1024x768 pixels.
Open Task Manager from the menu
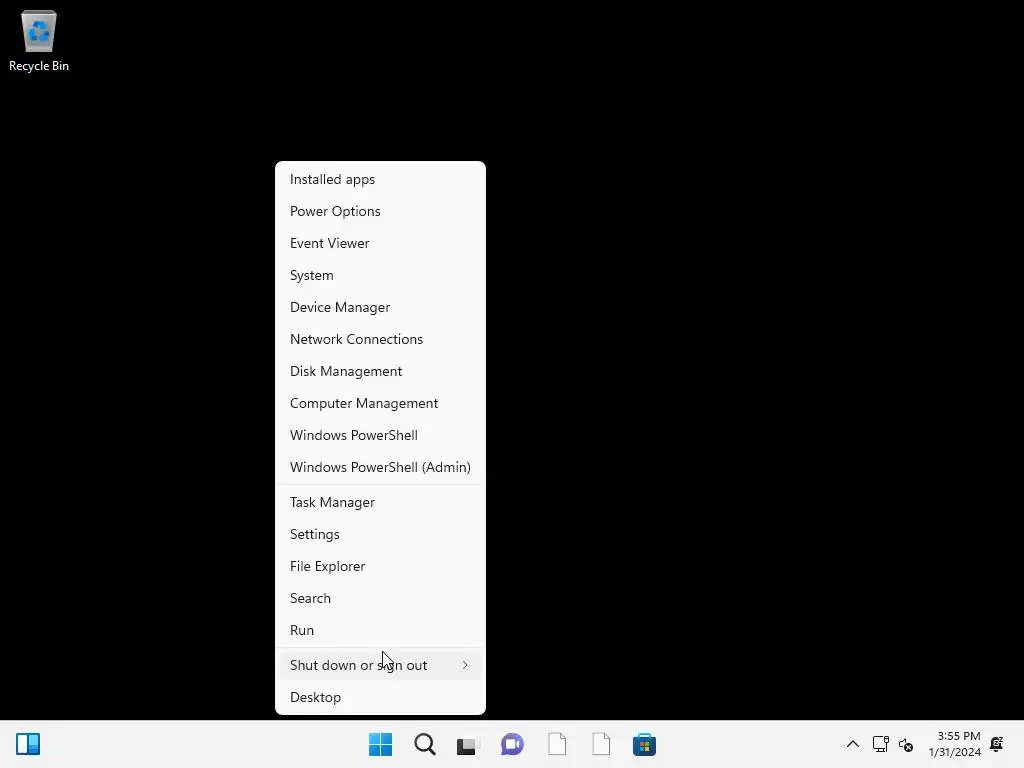pyautogui.click(x=380, y=502)
